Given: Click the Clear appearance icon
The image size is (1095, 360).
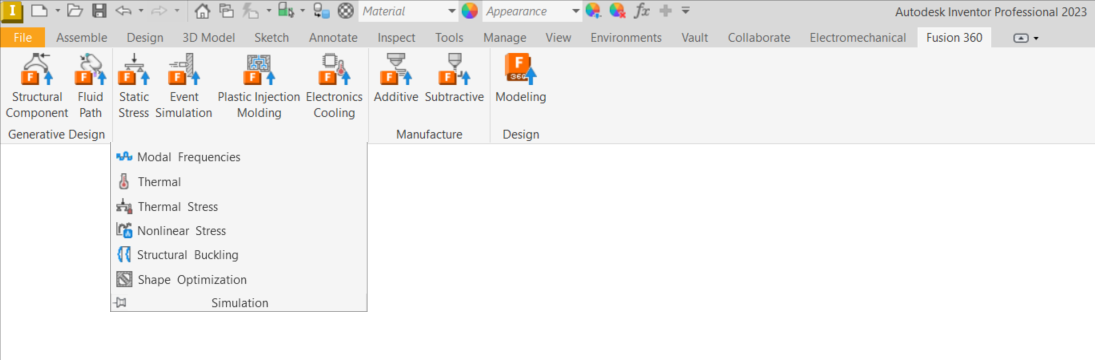Looking at the screenshot, I should (x=617, y=10).
